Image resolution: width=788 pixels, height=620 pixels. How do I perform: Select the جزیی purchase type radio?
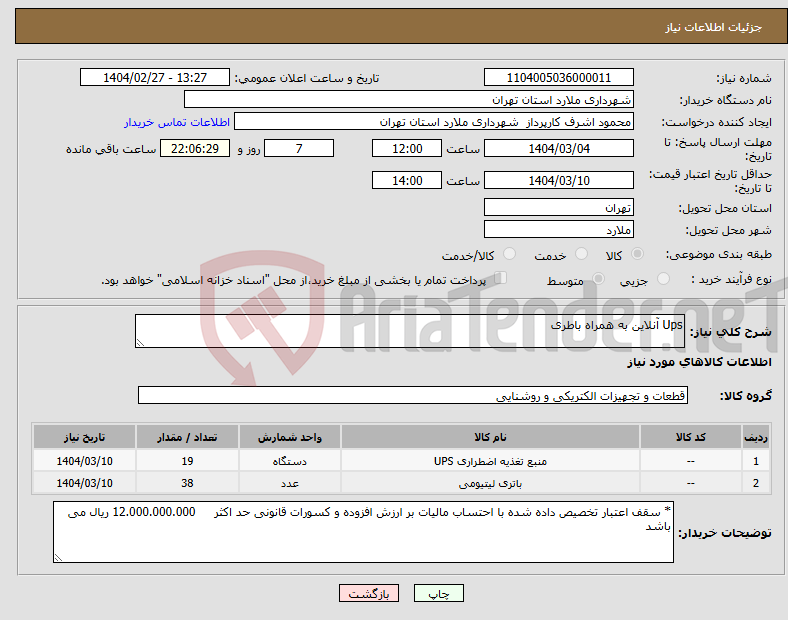(663, 279)
